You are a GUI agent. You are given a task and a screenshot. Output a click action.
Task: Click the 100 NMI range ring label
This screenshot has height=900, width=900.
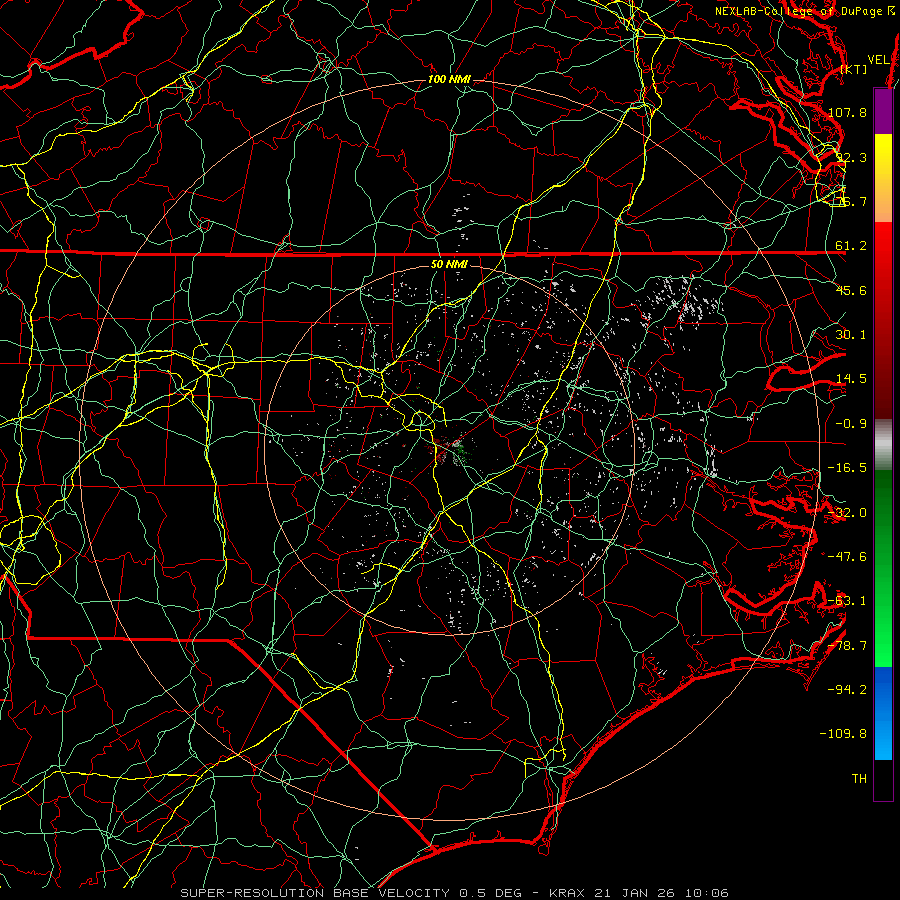pyautogui.click(x=449, y=79)
